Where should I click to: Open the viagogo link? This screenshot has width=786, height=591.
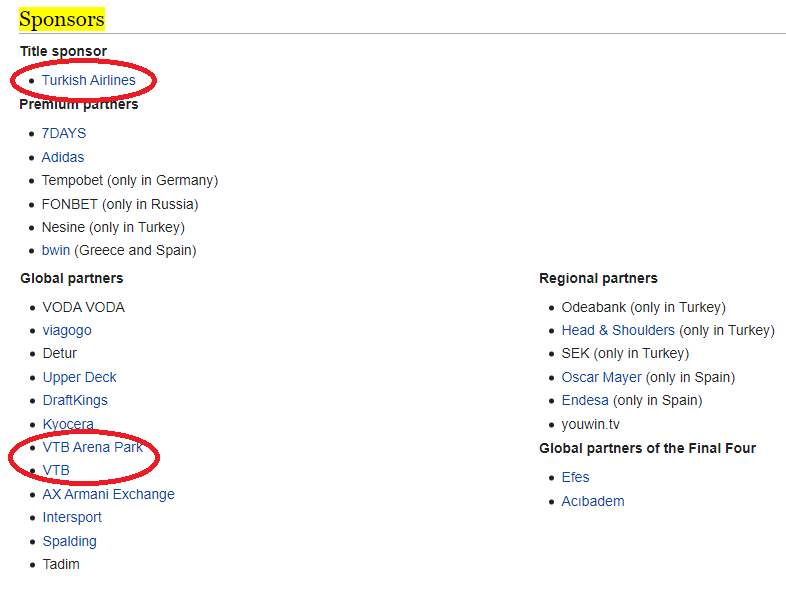tap(67, 330)
